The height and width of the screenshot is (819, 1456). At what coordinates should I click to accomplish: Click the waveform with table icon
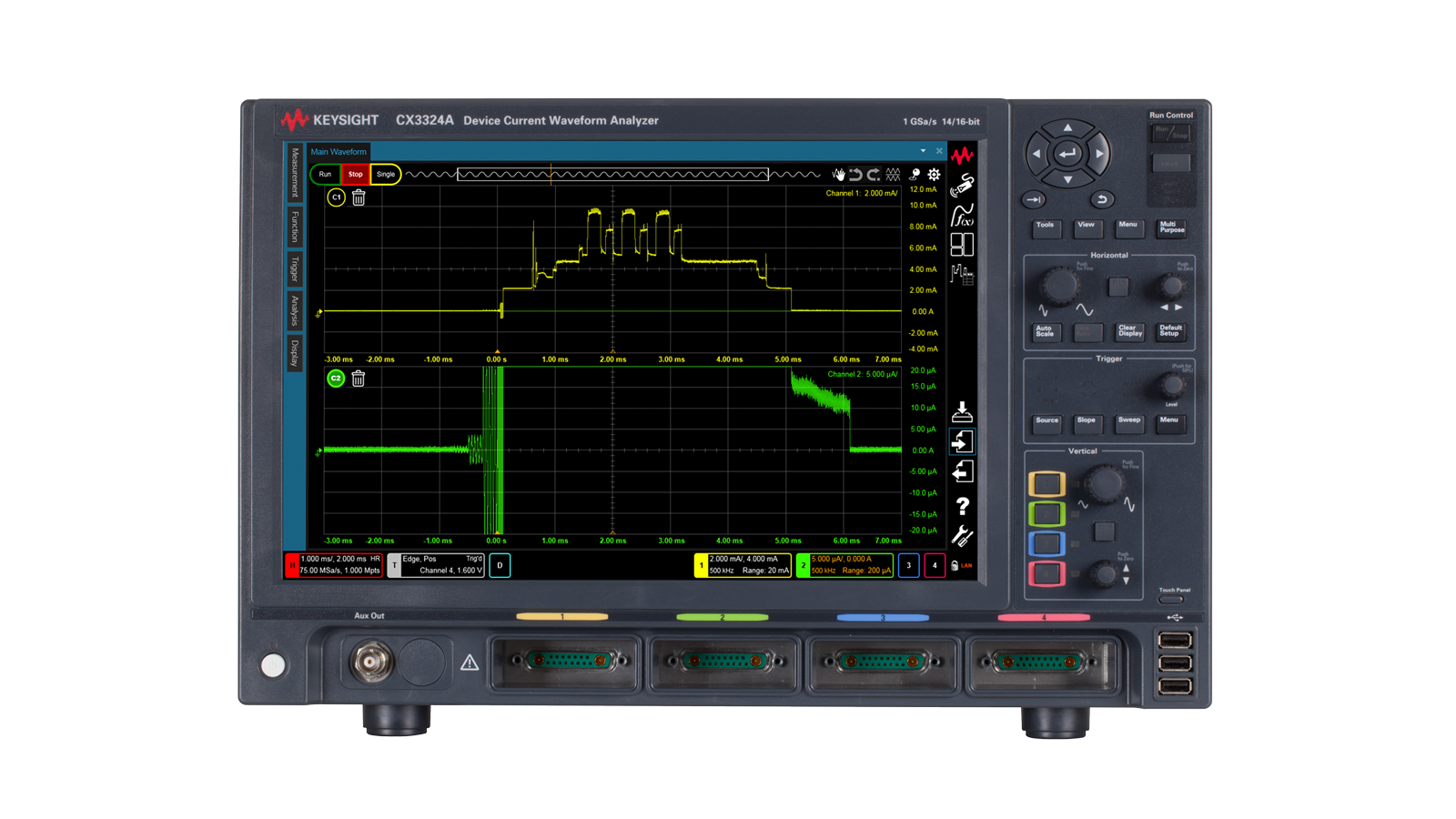pos(962,274)
